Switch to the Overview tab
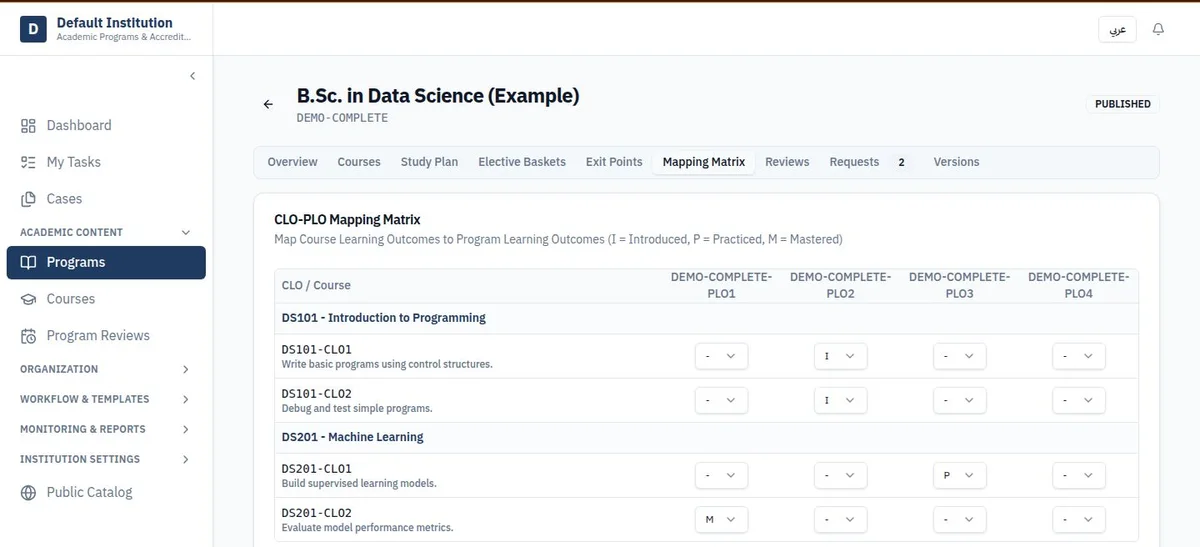This screenshot has width=1200, height=547. pos(292,162)
